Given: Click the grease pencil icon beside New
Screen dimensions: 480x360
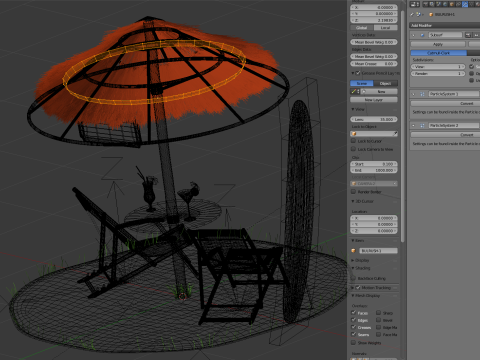Looking at the screenshot, I should 354,91.
